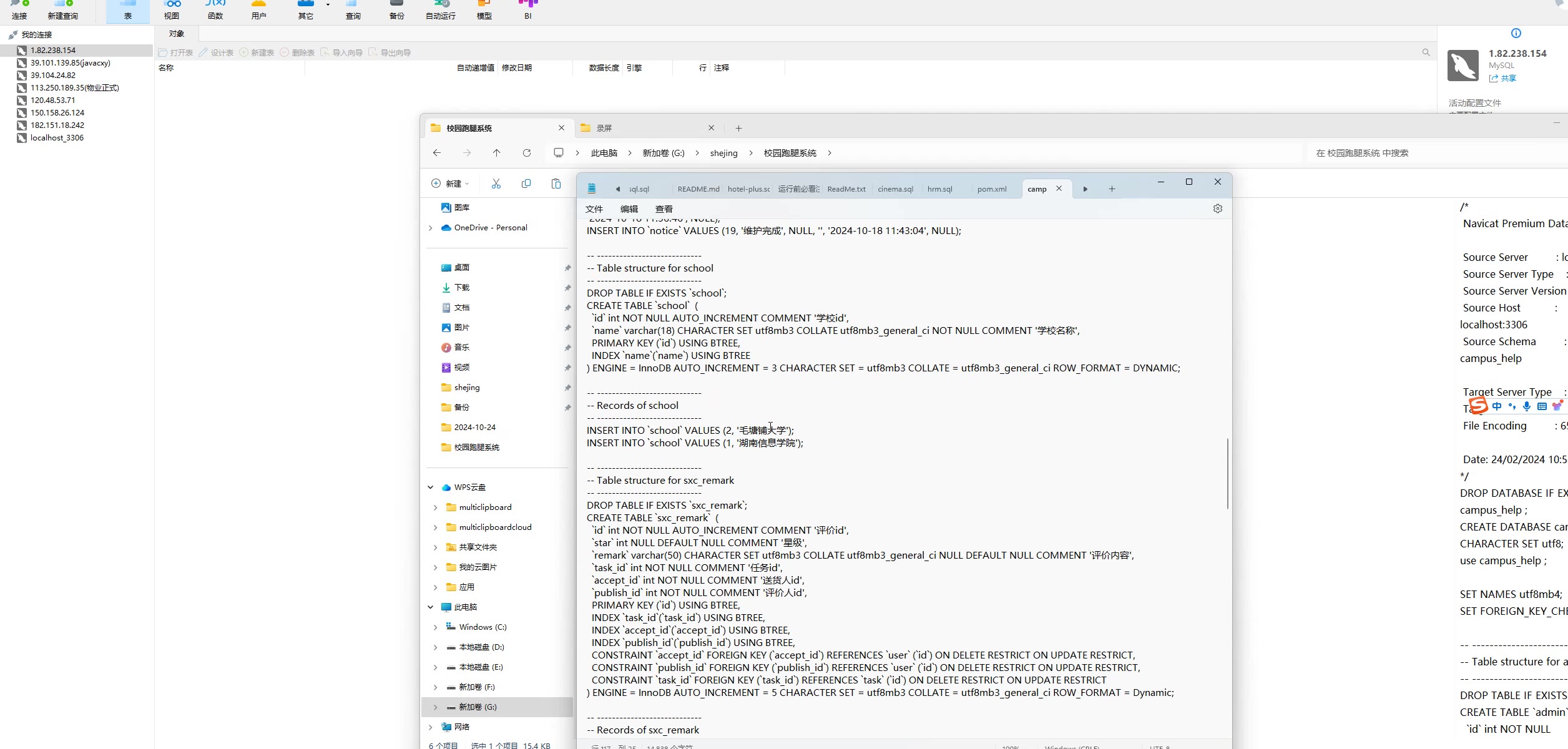The image size is (1568, 749).
Task: Select 下载 (Downloads) in Explorer sidebar
Action: coord(462,288)
